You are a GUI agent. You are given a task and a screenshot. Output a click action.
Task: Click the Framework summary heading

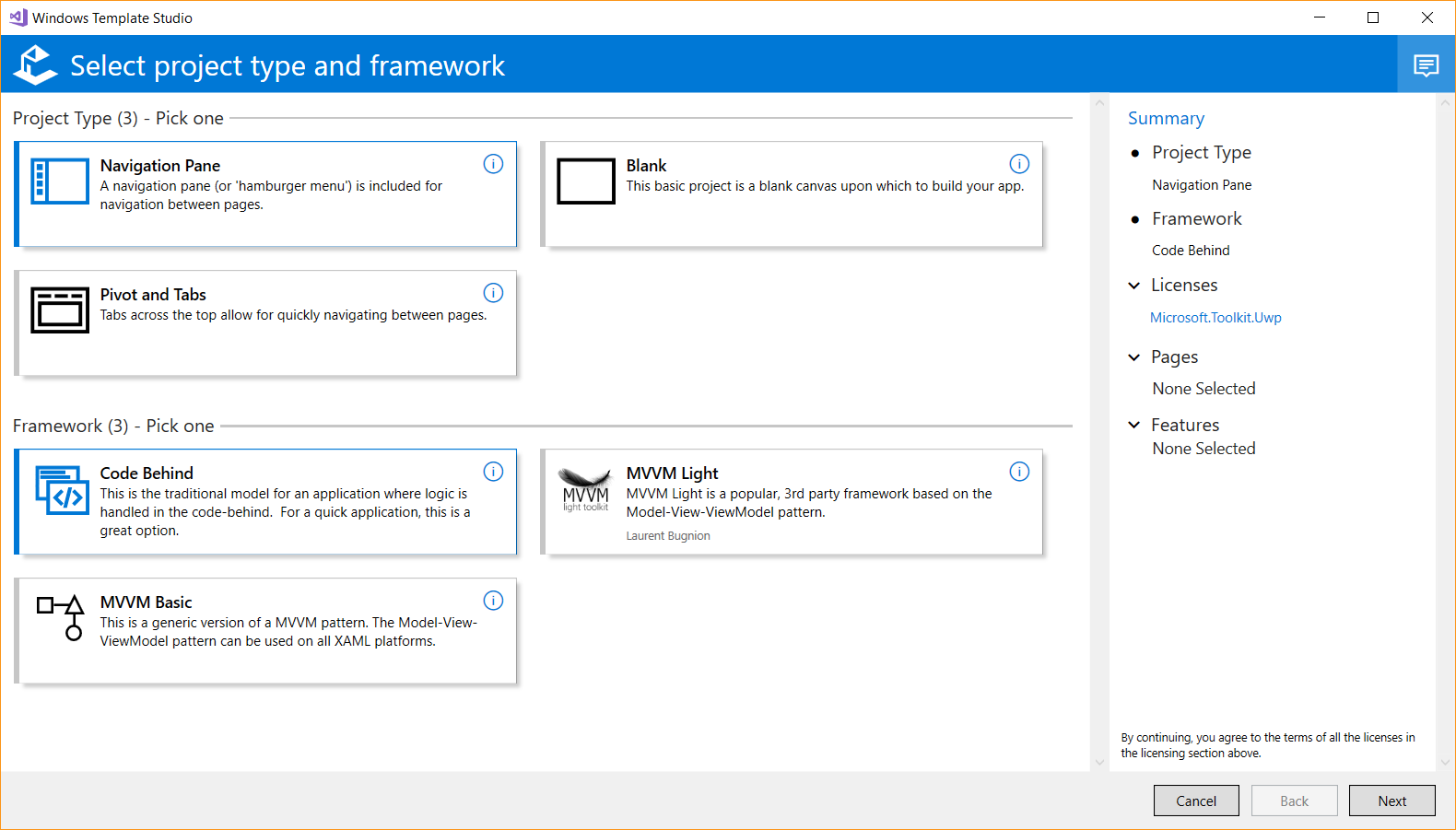(x=1196, y=219)
